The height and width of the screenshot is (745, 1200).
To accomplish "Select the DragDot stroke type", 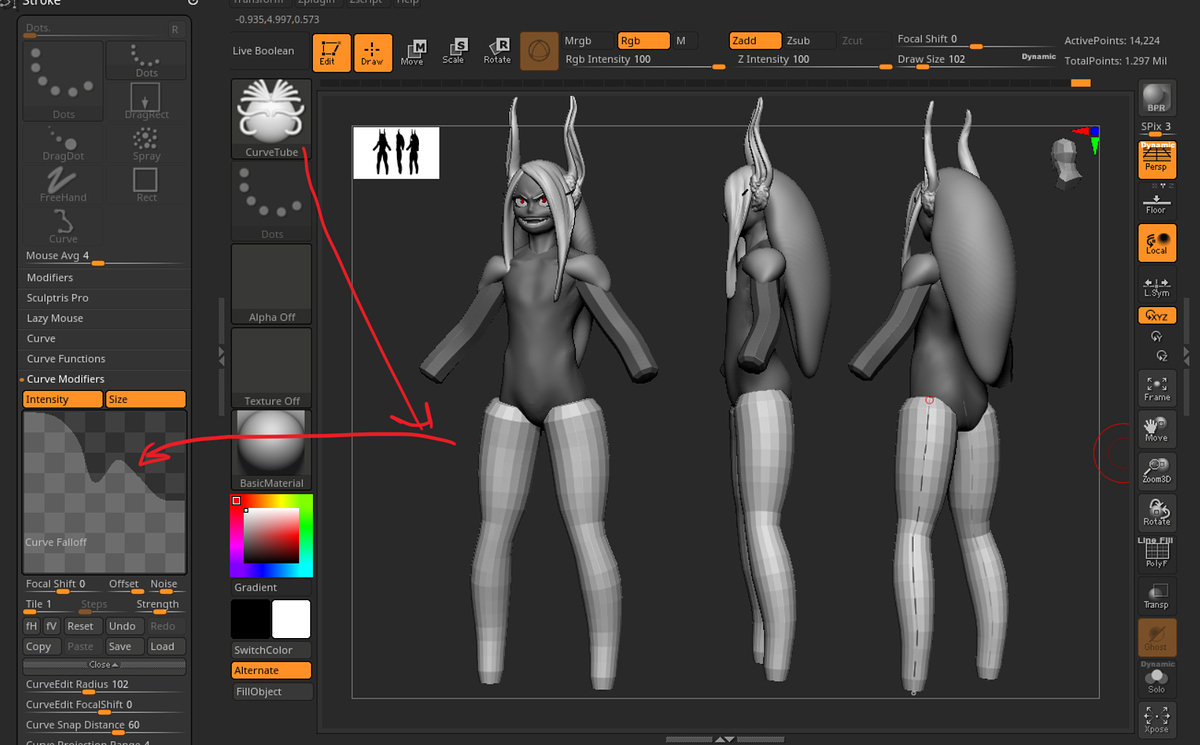I will click(x=63, y=142).
